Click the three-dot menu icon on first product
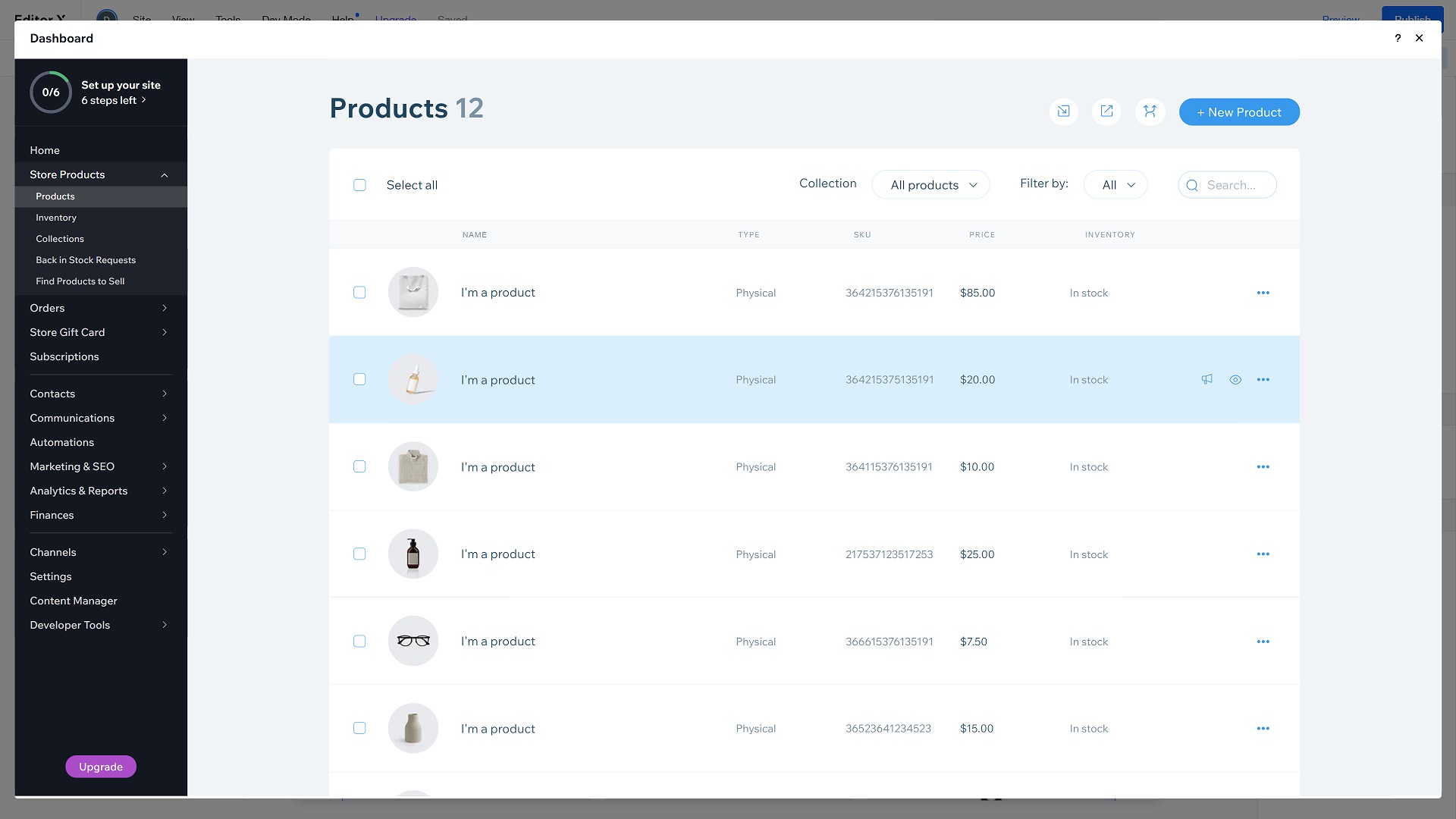 1262,292
